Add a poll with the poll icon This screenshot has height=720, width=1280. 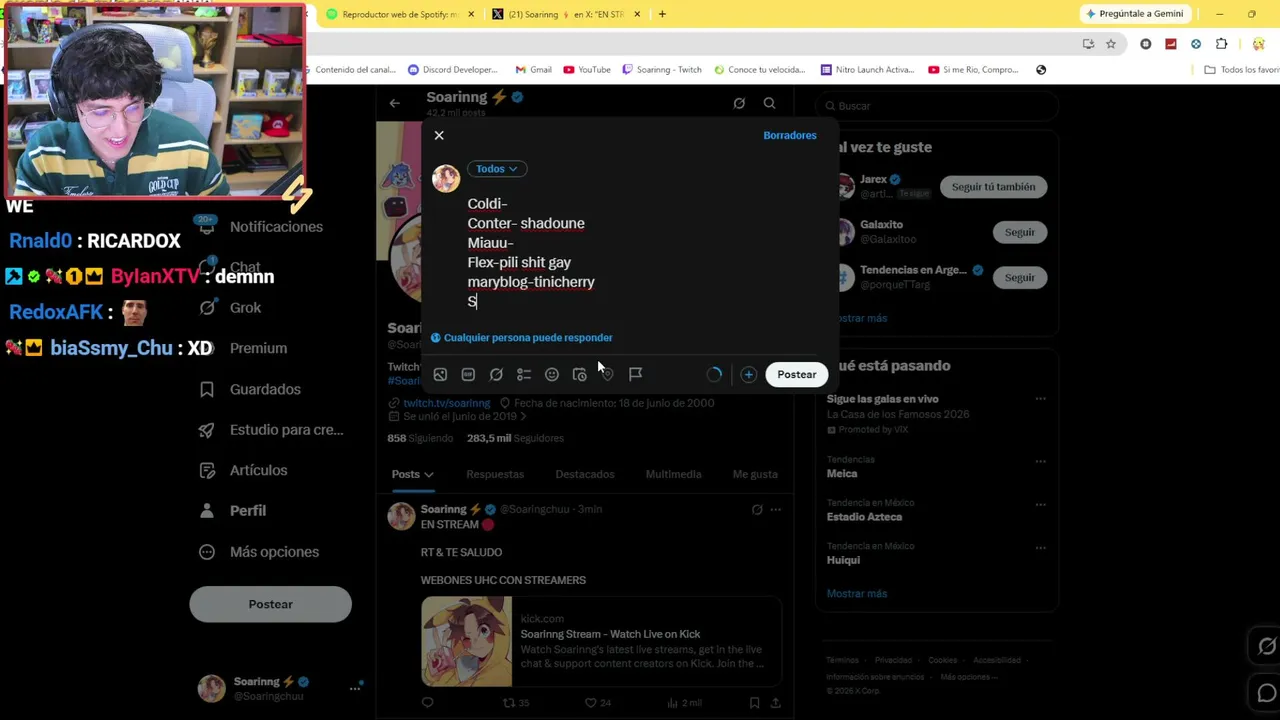524,374
